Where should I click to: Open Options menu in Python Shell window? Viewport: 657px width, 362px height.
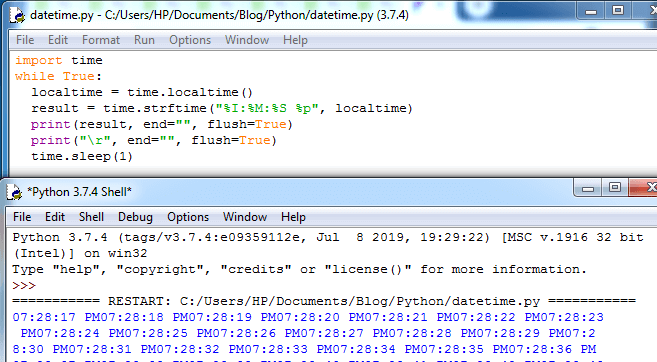click(x=188, y=217)
